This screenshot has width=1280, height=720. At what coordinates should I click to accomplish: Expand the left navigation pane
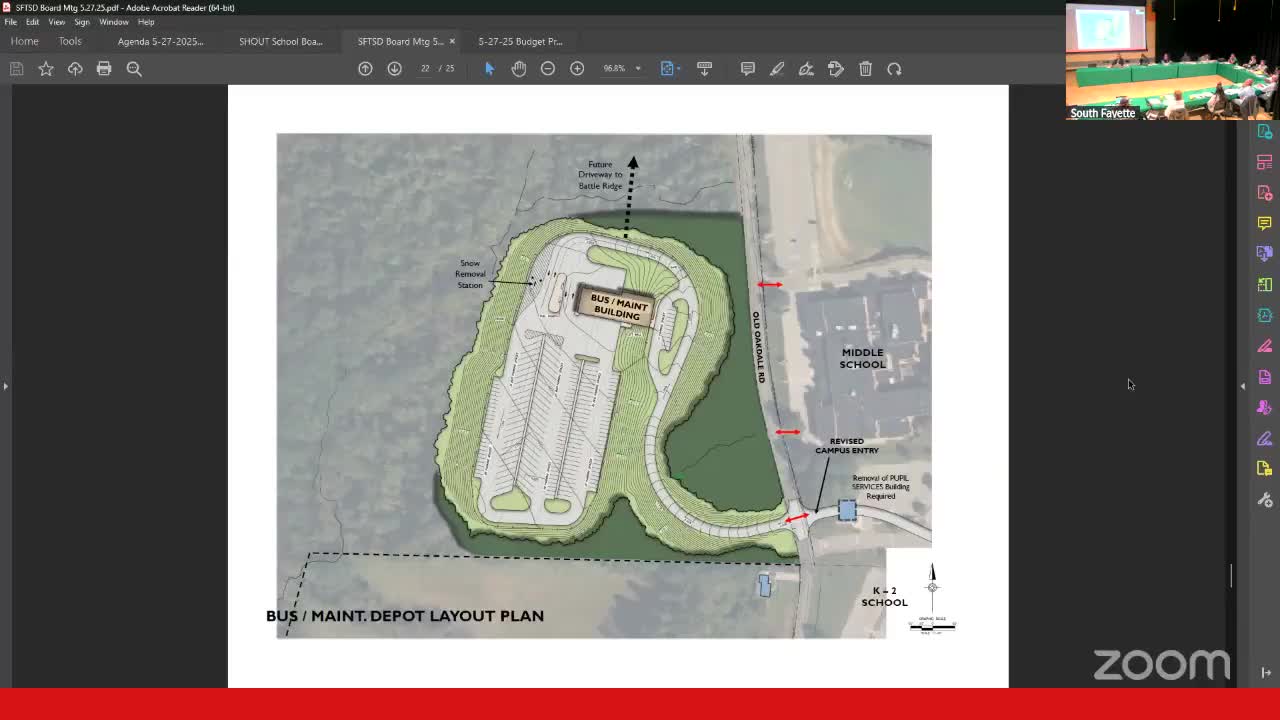pos(5,385)
